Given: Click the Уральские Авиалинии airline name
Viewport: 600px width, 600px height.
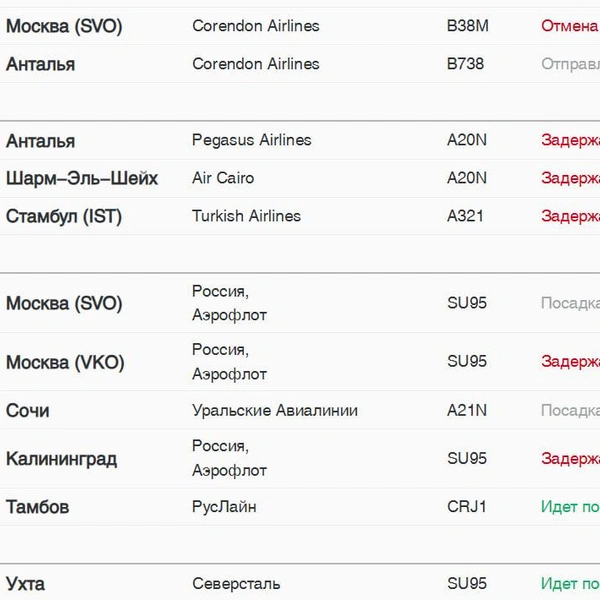Looking at the screenshot, I should pyautogui.click(x=275, y=410).
